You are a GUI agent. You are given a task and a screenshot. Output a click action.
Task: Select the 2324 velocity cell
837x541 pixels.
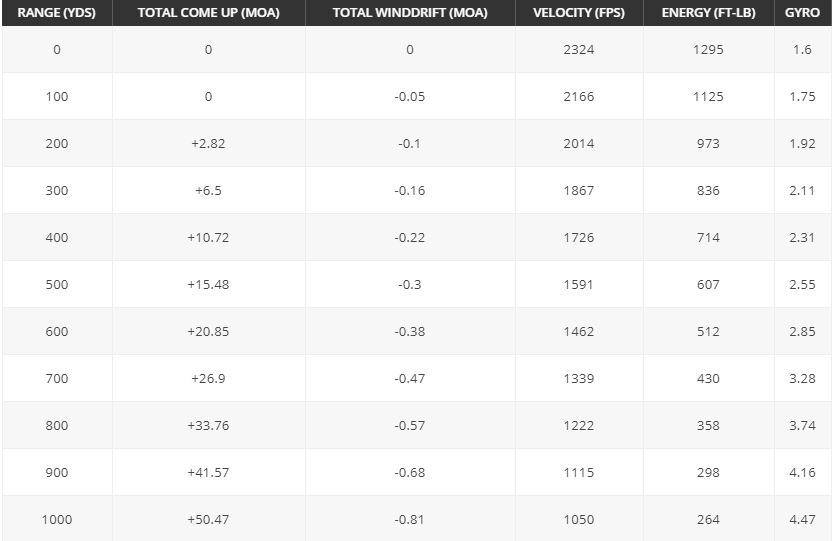[x=578, y=50]
